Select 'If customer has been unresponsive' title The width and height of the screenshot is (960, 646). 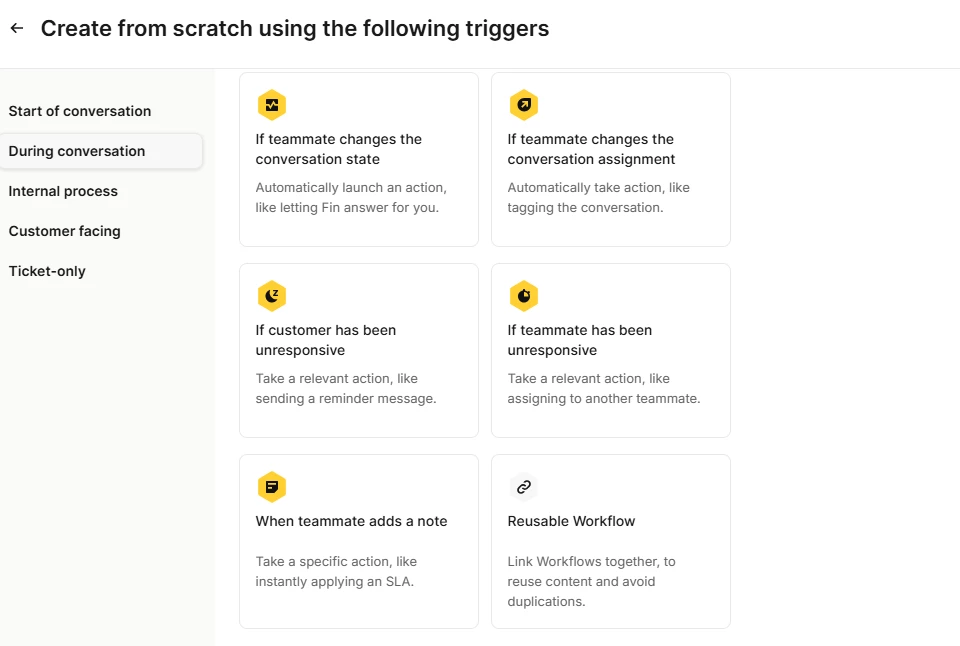[x=326, y=340]
